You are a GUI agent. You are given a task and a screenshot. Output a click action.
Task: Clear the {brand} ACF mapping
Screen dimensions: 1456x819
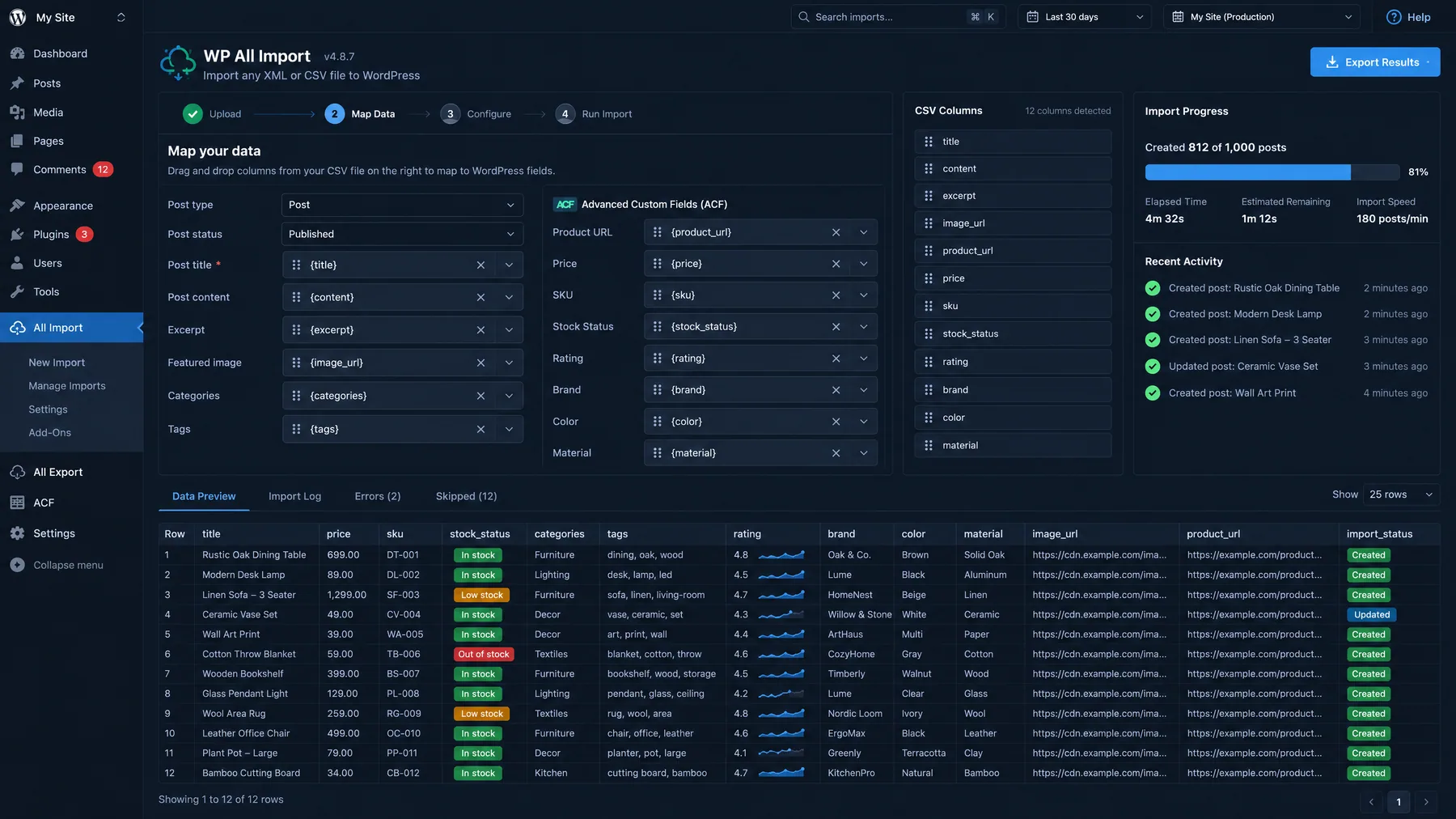[836, 390]
